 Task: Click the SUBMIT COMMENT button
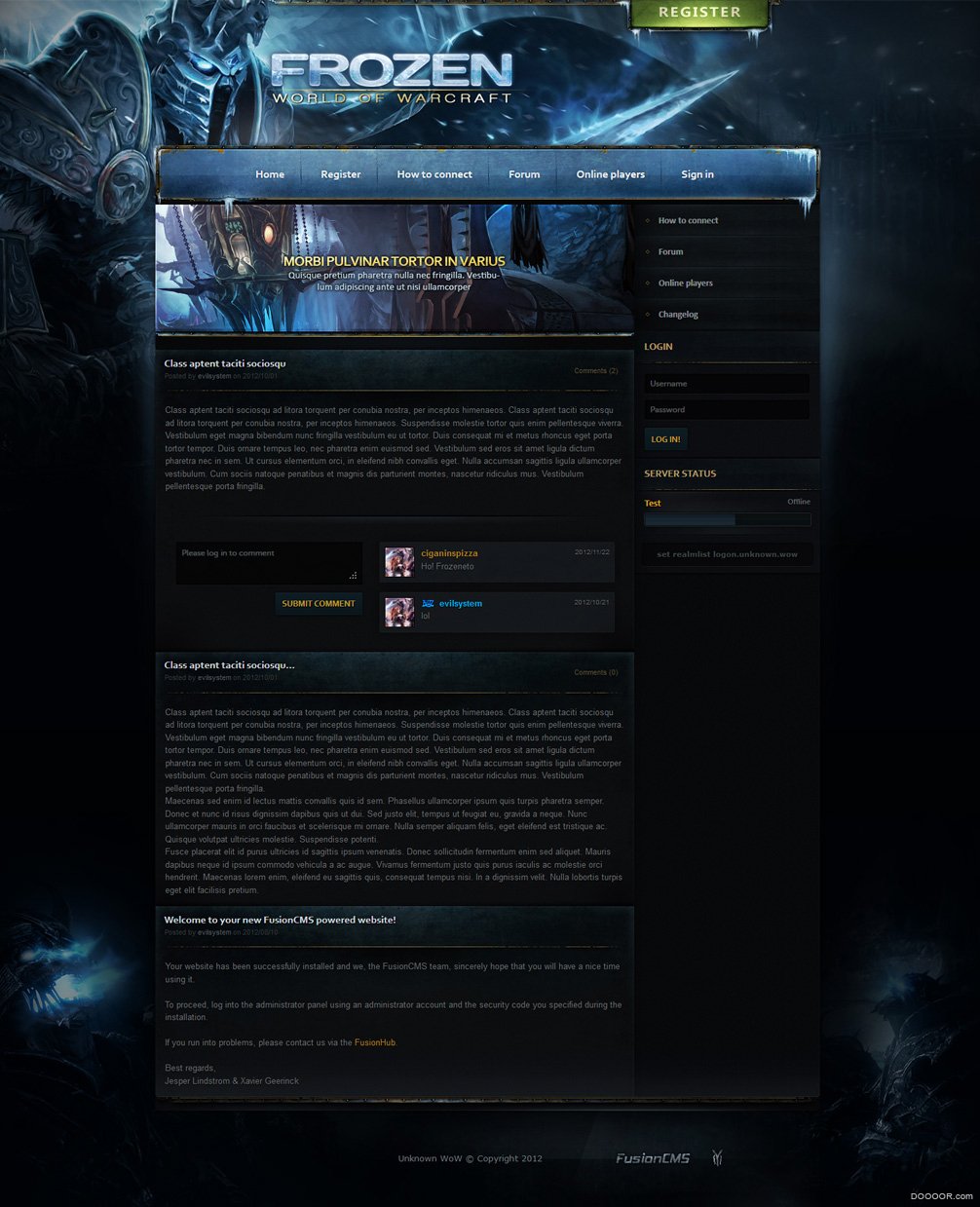[319, 604]
